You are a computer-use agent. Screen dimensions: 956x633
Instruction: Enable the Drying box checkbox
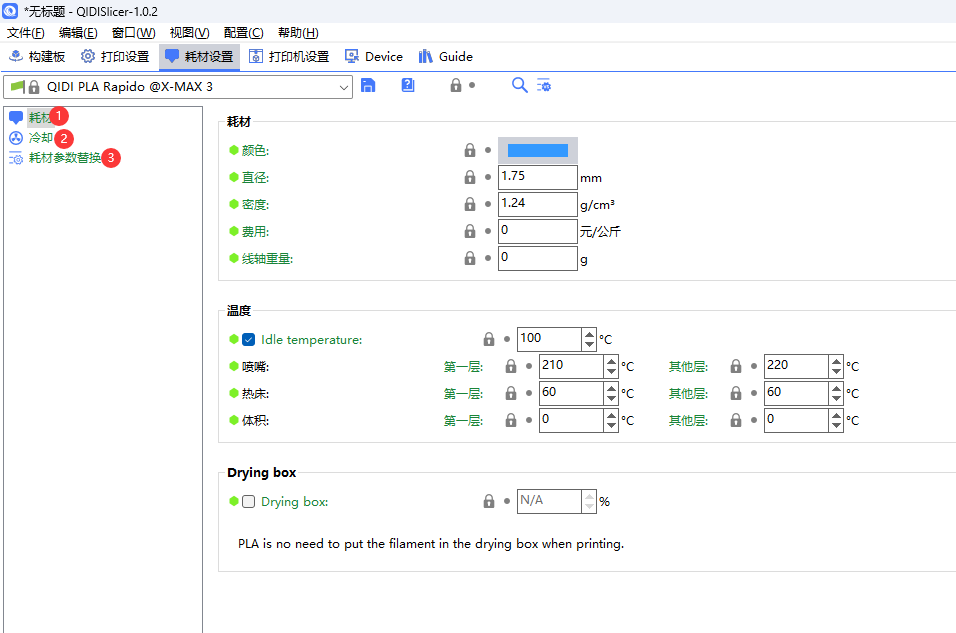pos(249,502)
